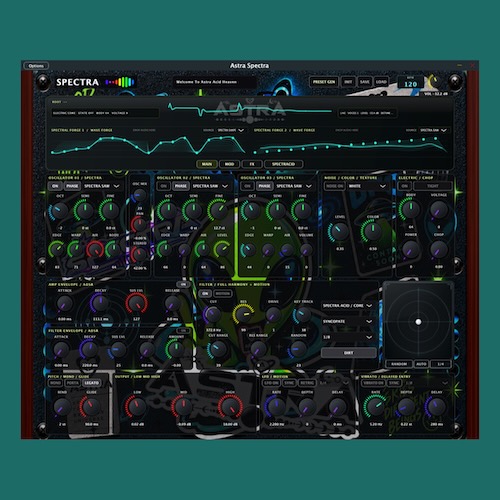Click the Oscillator 01 OCT knob
This screenshot has height=500, width=500.
coord(60,211)
